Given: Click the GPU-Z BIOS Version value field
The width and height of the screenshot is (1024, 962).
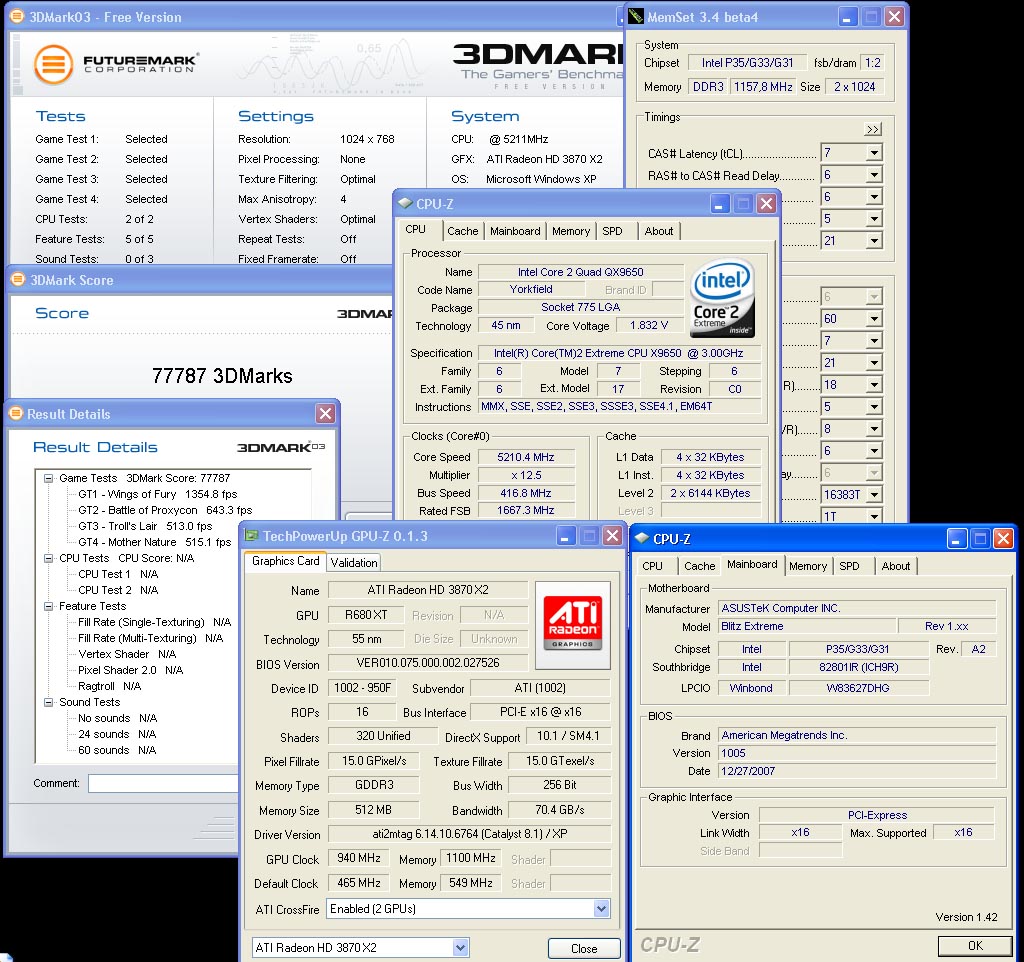Looking at the screenshot, I should pos(428,663).
